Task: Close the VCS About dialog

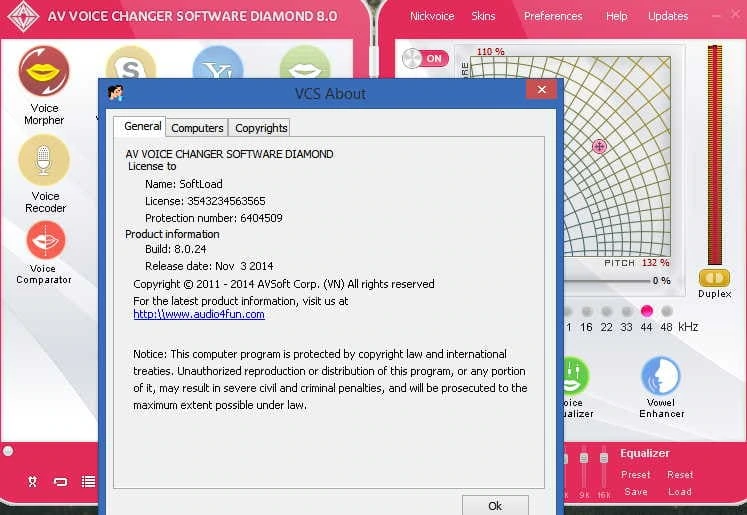Action: pyautogui.click(x=542, y=90)
